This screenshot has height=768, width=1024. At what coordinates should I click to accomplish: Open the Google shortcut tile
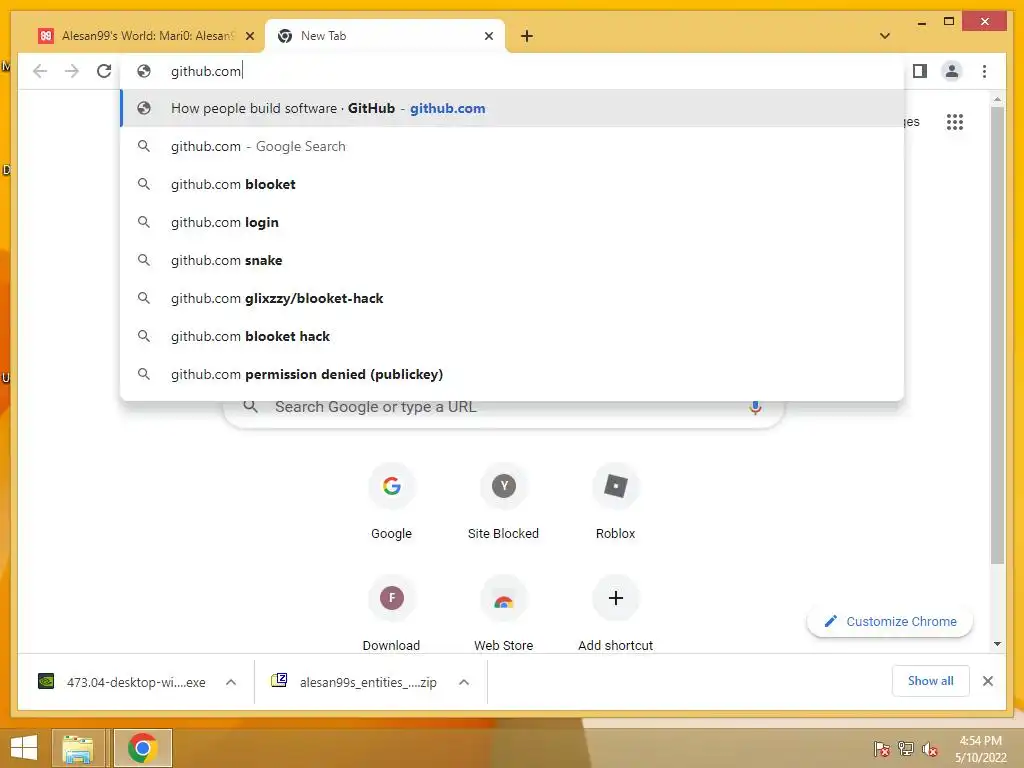[391, 502]
